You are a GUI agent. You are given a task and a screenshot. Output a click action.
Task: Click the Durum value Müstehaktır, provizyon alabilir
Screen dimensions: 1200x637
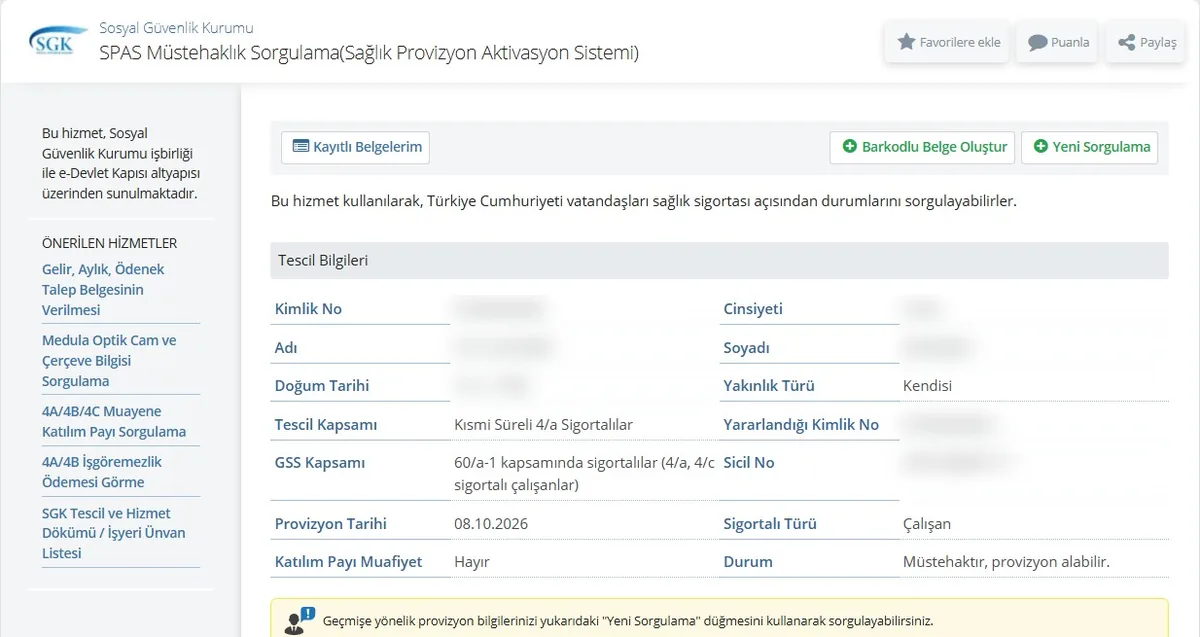pos(1006,562)
